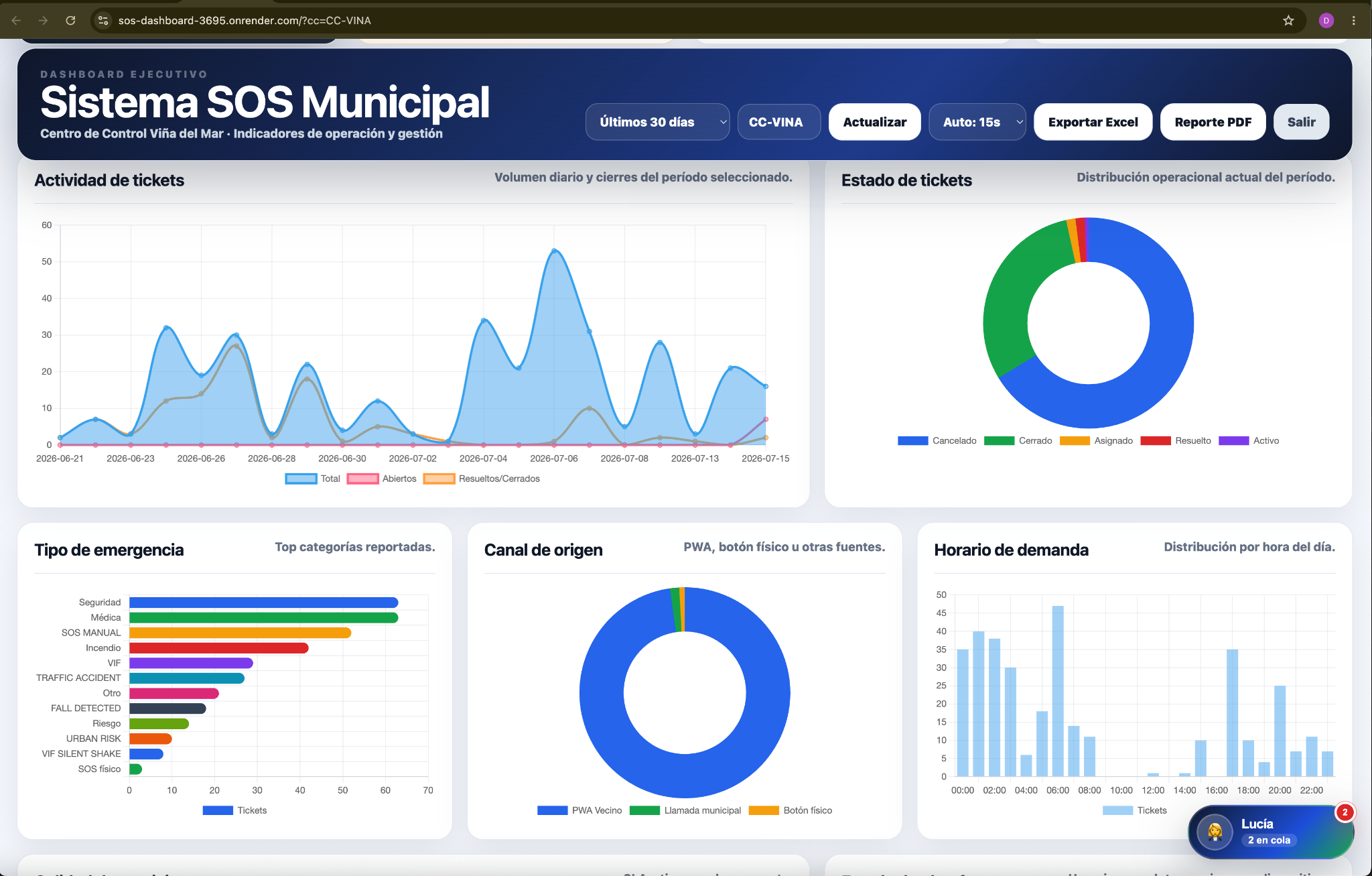Screen dimensions: 1372x876
Task: Open Lucía assistant avatar chat widget
Action: tap(1215, 832)
